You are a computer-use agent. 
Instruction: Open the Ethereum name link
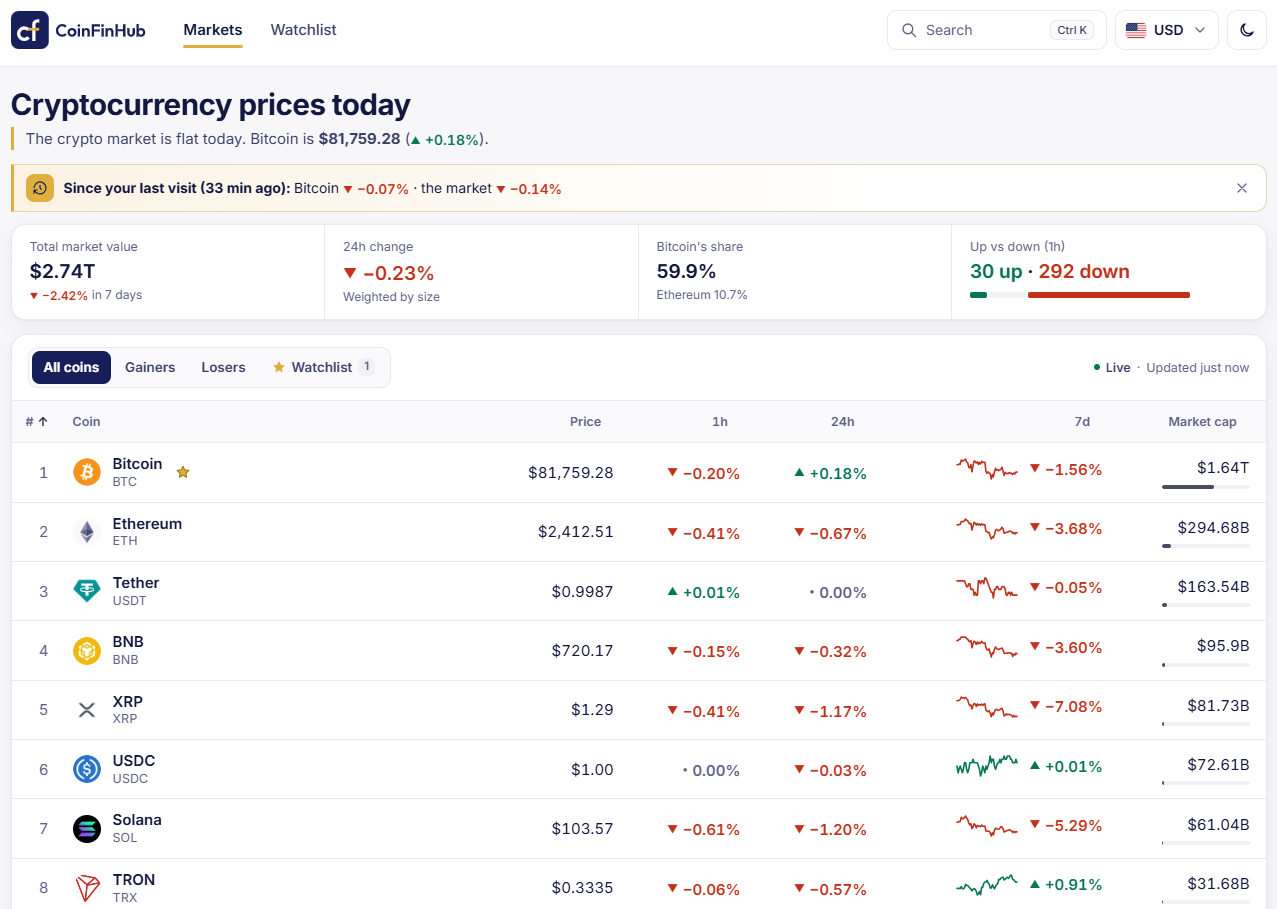point(147,524)
